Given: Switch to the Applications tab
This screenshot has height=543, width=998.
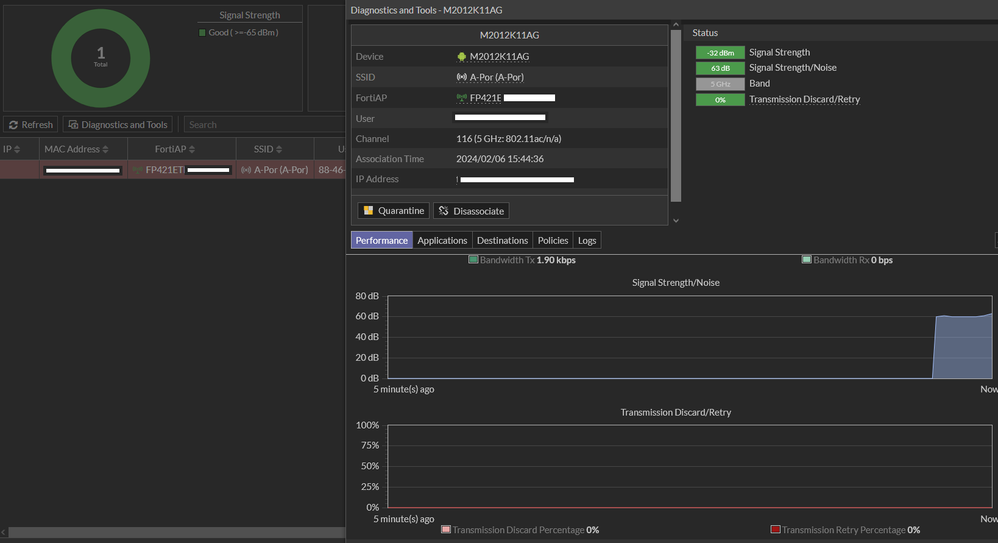Looking at the screenshot, I should [442, 240].
